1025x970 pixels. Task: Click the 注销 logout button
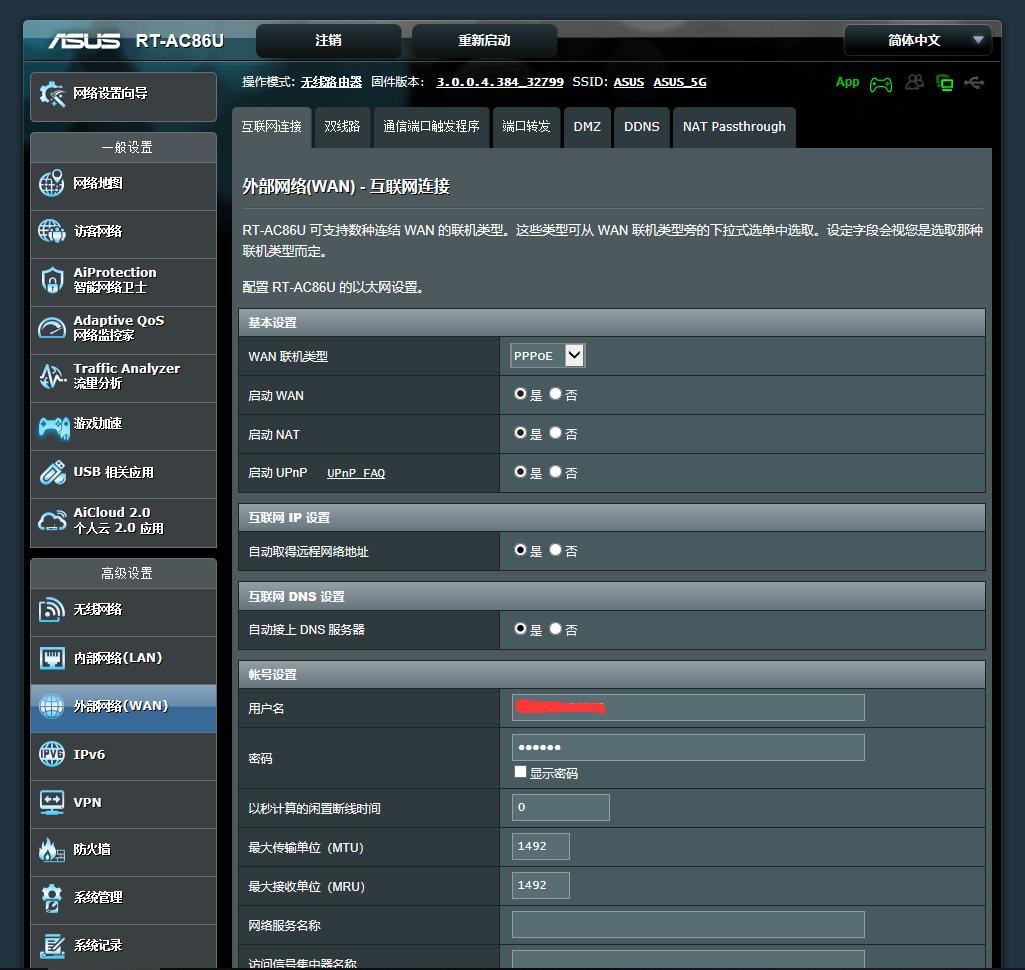(x=328, y=40)
